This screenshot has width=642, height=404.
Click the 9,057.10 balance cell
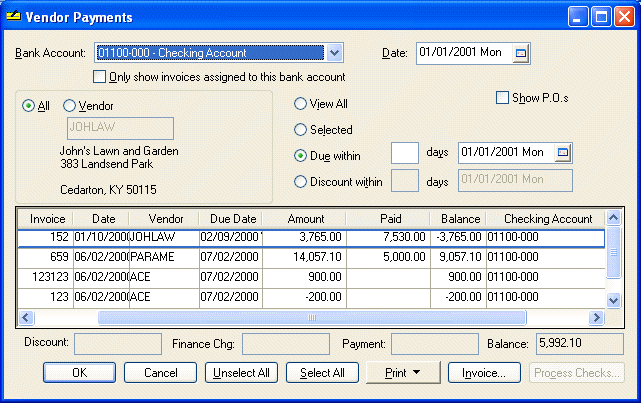[x=458, y=257]
